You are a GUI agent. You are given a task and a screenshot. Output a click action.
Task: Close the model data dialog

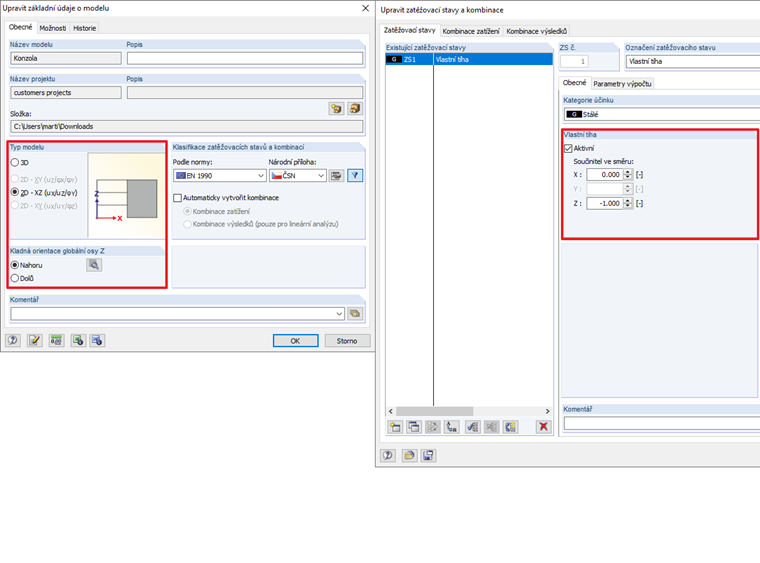coord(365,8)
